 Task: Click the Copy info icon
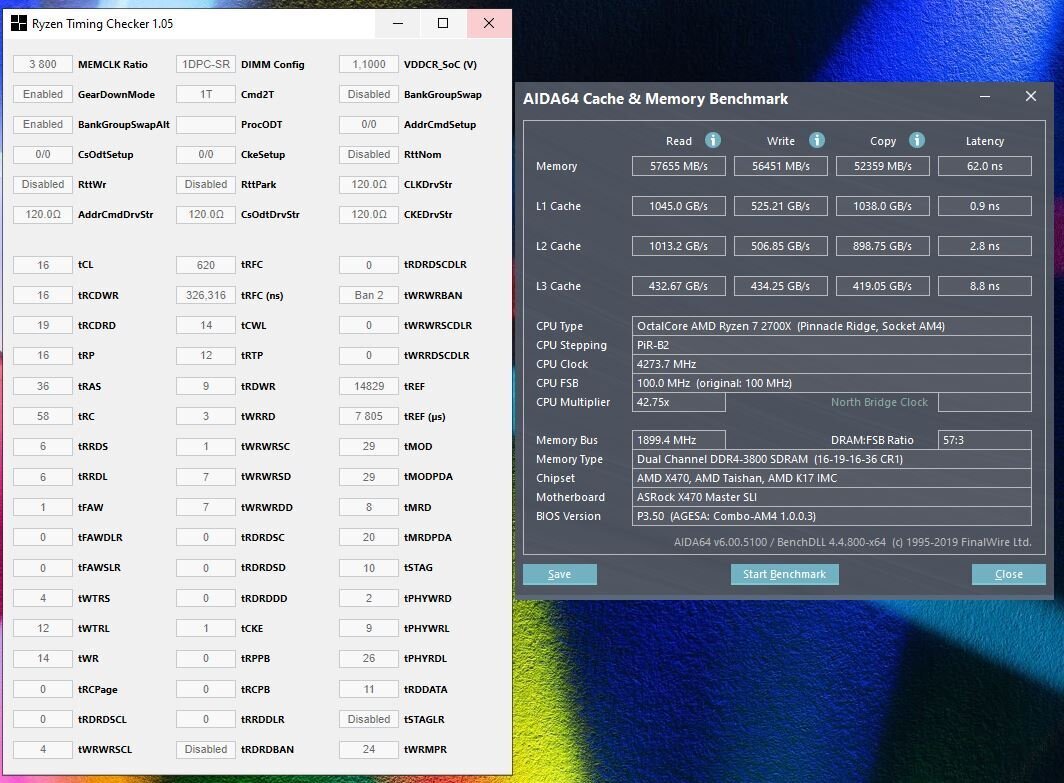coord(917,141)
